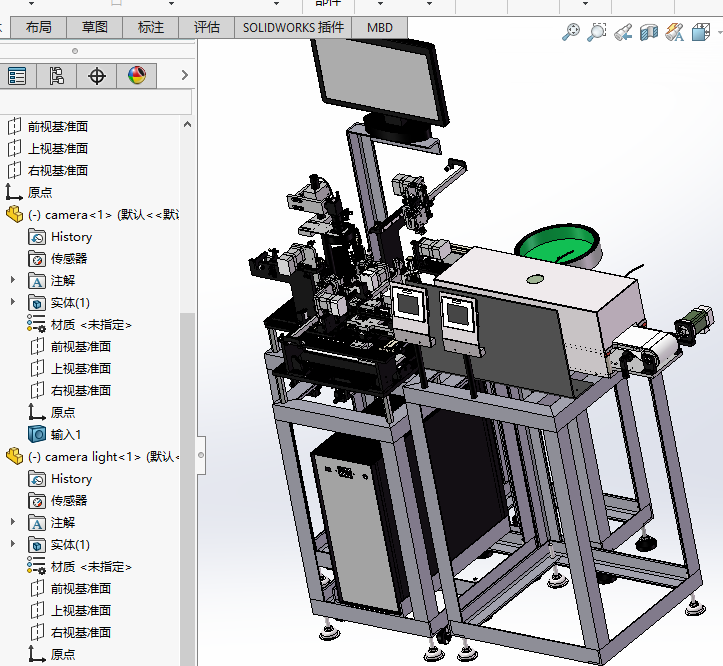Switch to the 草图 ribbon tab
Image resolution: width=723 pixels, height=666 pixels.
pyautogui.click(x=95, y=27)
